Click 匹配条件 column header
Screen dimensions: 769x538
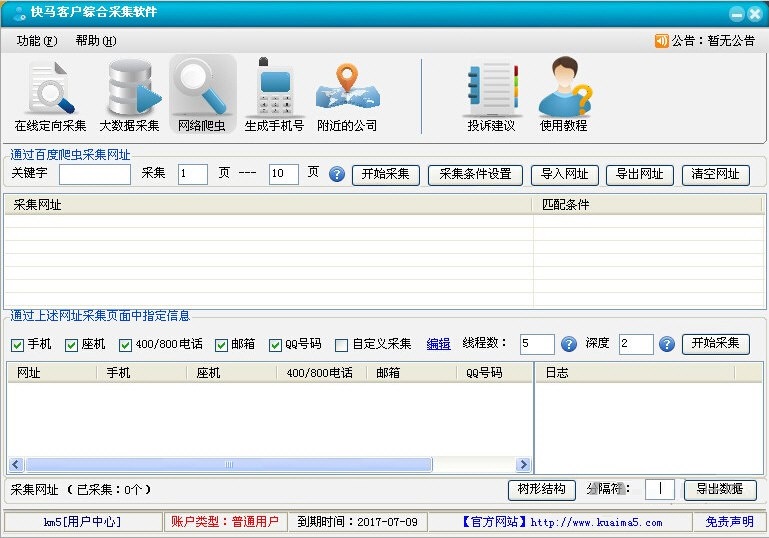648,205
